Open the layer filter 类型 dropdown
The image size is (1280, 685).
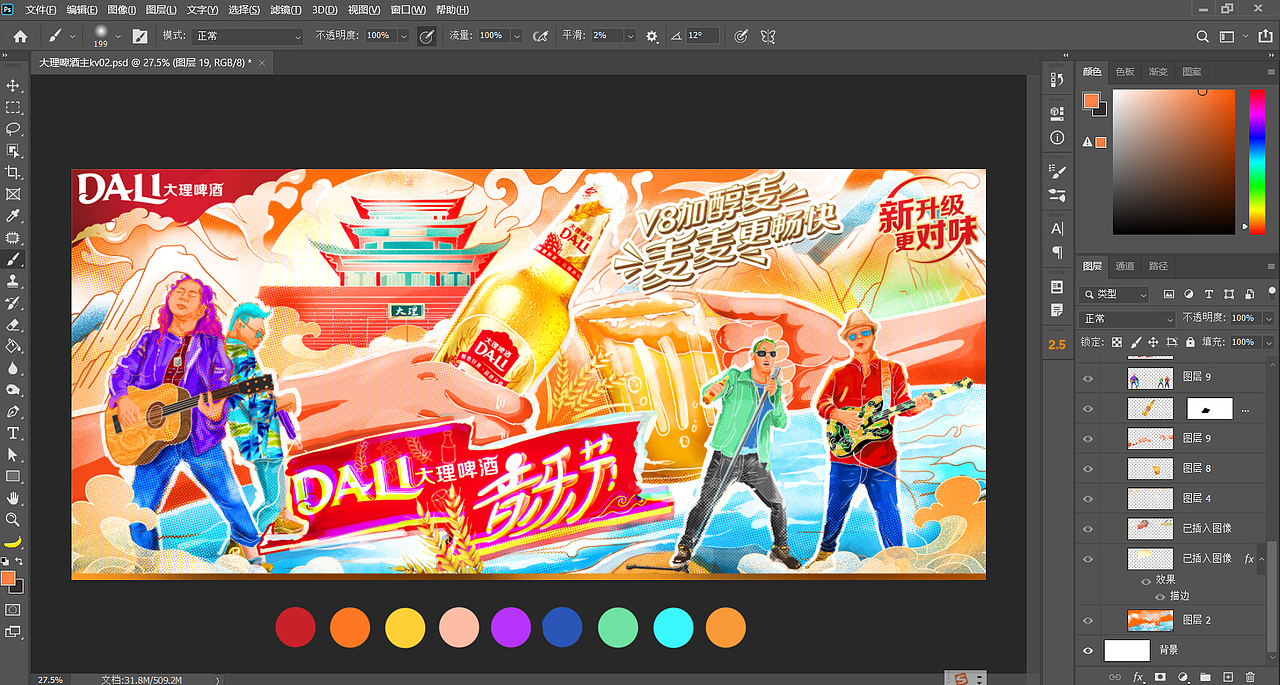1115,295
